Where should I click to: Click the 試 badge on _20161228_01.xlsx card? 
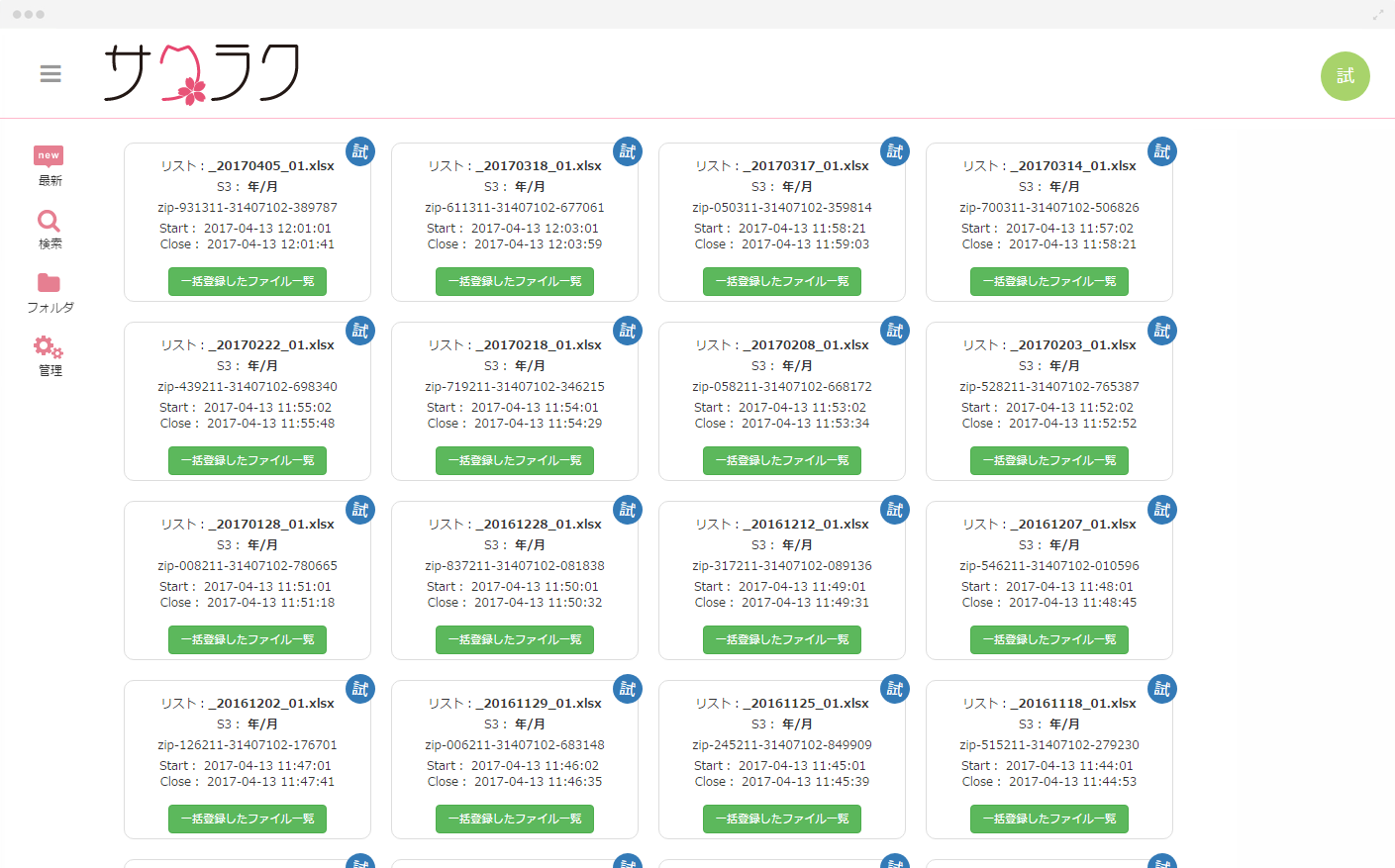point(628,510)
